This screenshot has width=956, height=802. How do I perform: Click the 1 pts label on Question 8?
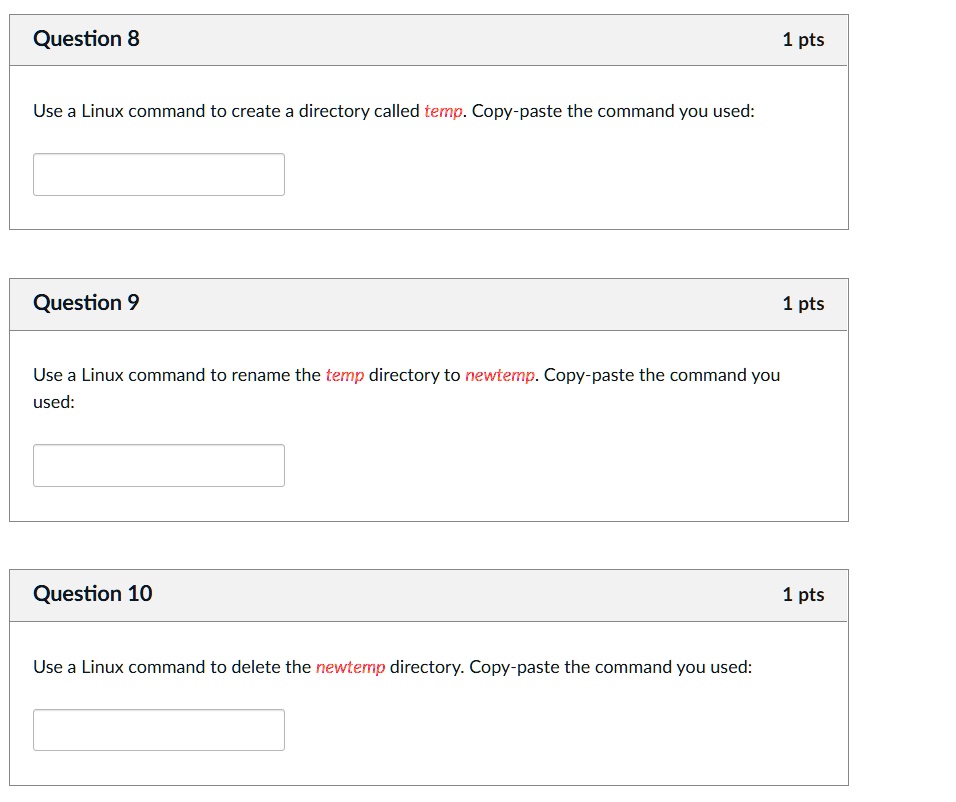click(806, 39)
